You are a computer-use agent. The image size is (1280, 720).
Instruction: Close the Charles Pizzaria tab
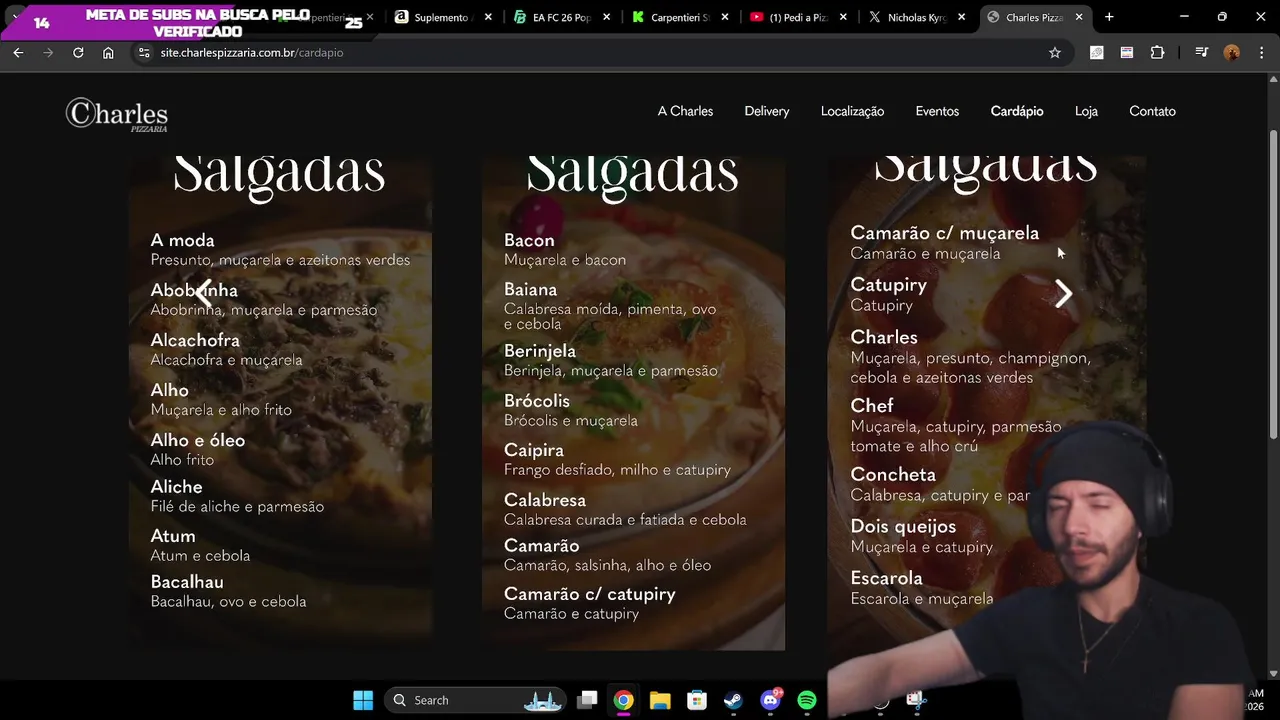(x=1079, y=17)
